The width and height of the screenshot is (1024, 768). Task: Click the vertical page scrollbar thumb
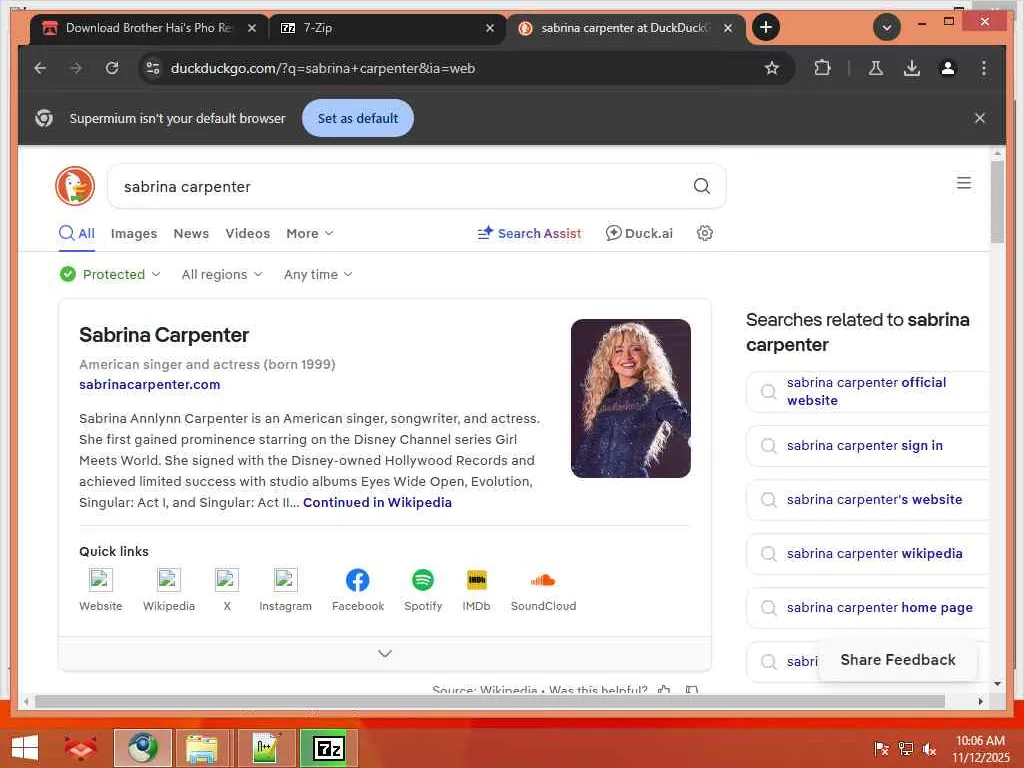[997, 201]
